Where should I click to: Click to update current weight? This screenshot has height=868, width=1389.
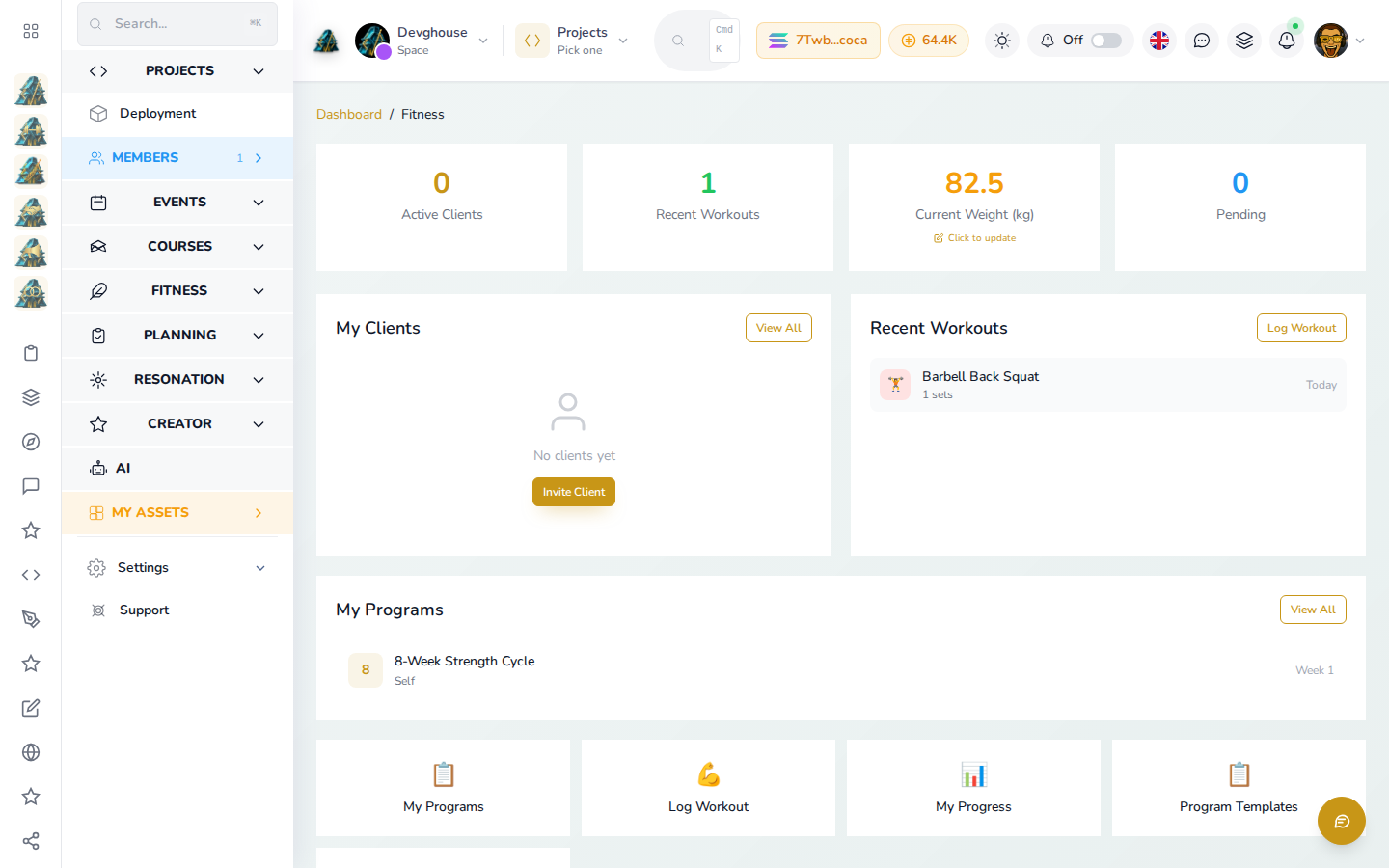coord(974,238)
